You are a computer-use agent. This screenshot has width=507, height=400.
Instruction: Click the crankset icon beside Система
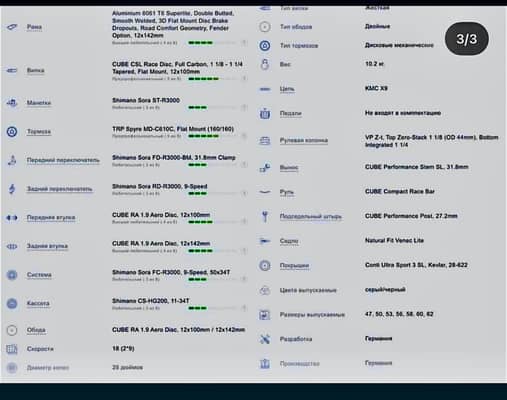pyautogui.click(x=12, y=275)
